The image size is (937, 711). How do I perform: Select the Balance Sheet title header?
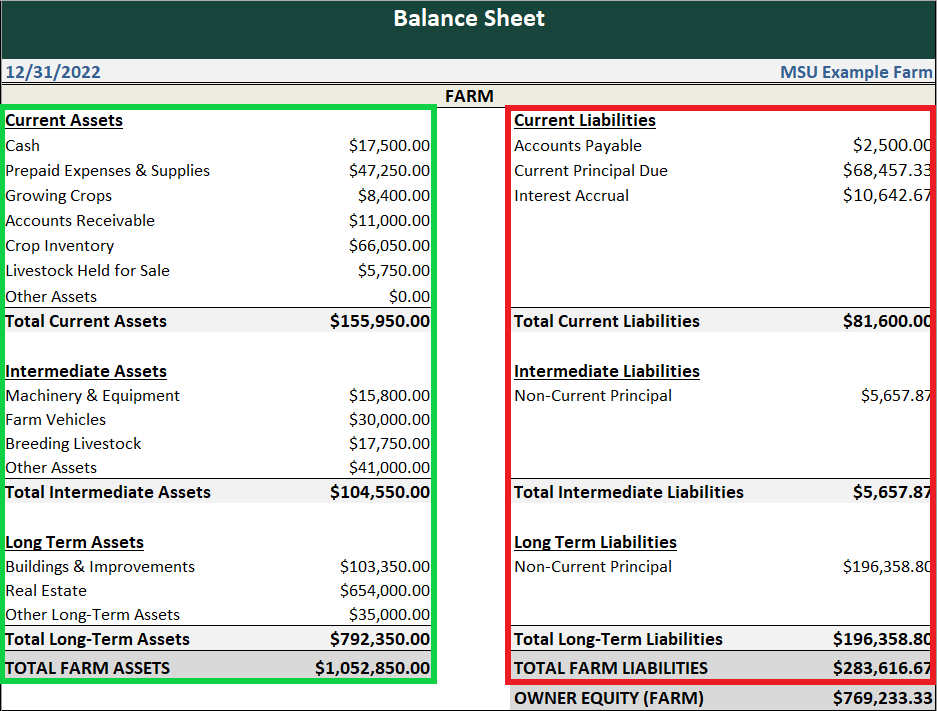[468, 19]
